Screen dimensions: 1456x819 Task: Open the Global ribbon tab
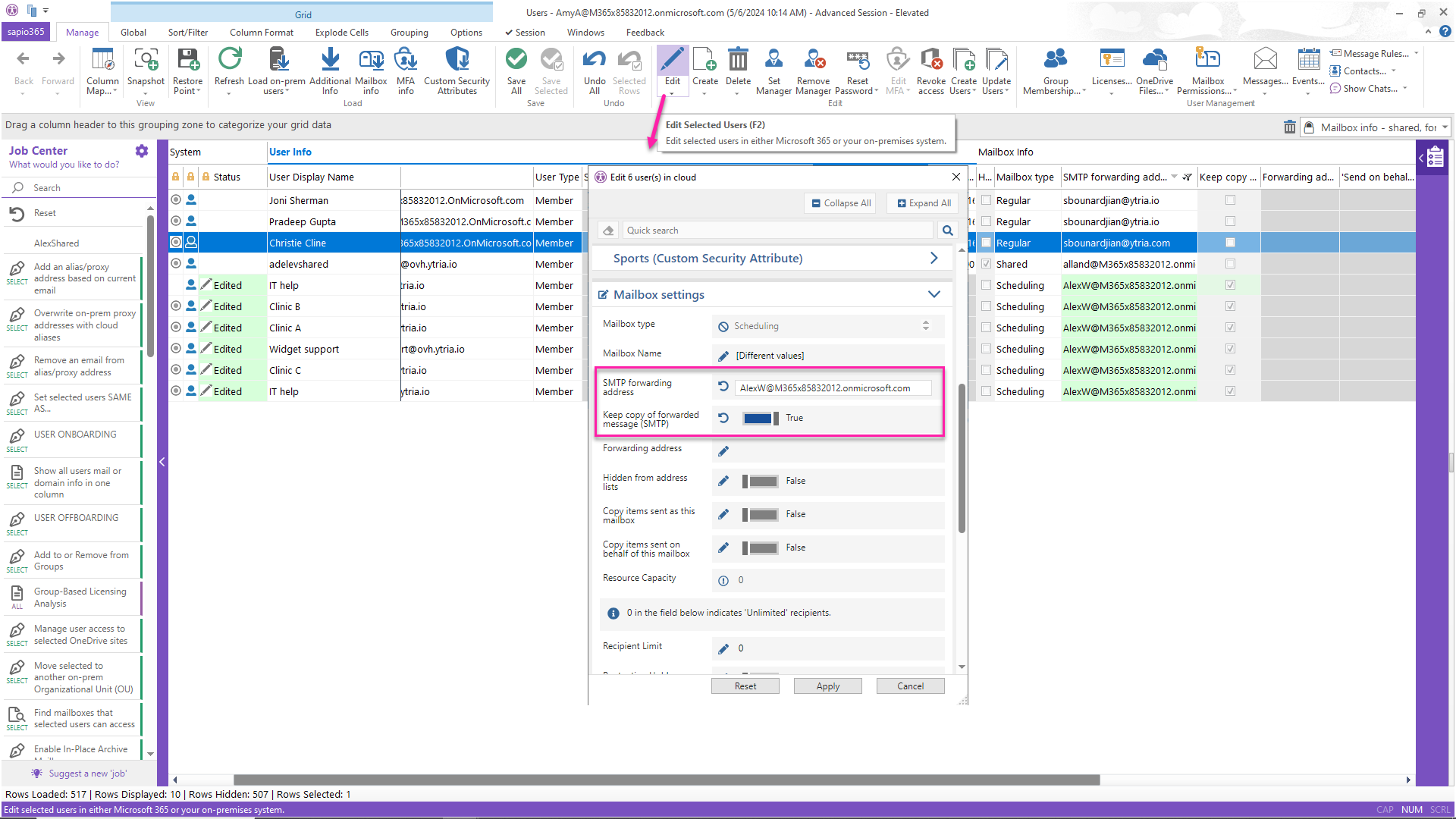[x=133, y=33]
